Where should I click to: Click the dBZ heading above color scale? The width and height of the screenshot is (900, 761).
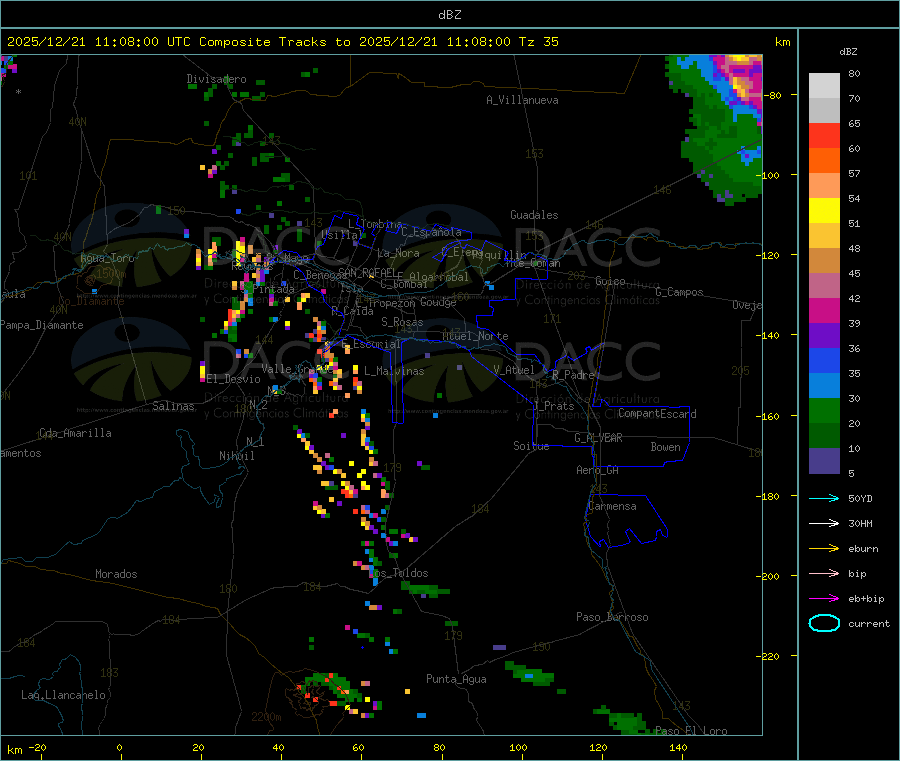click(x=848, y=52)
